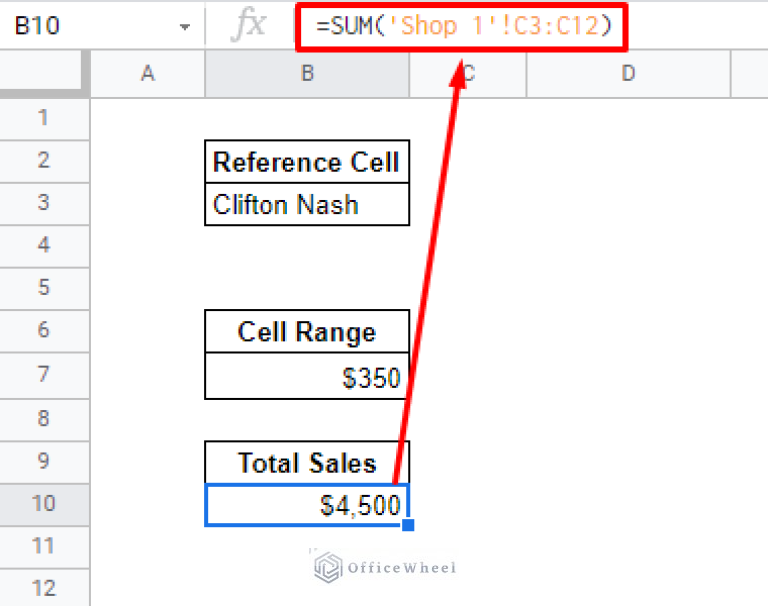Select the Clifton Nash cell
768x606 pixels.
click(306, 205)
